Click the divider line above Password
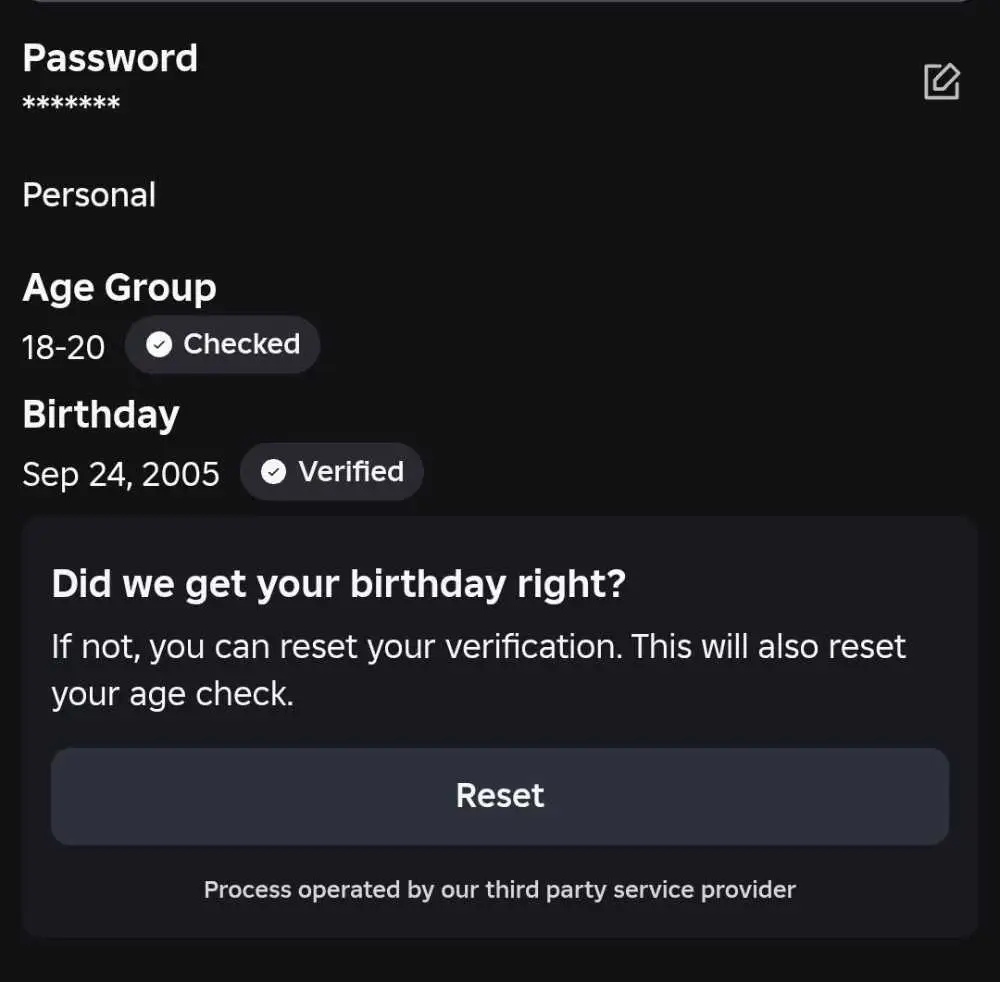 [500, 1]
